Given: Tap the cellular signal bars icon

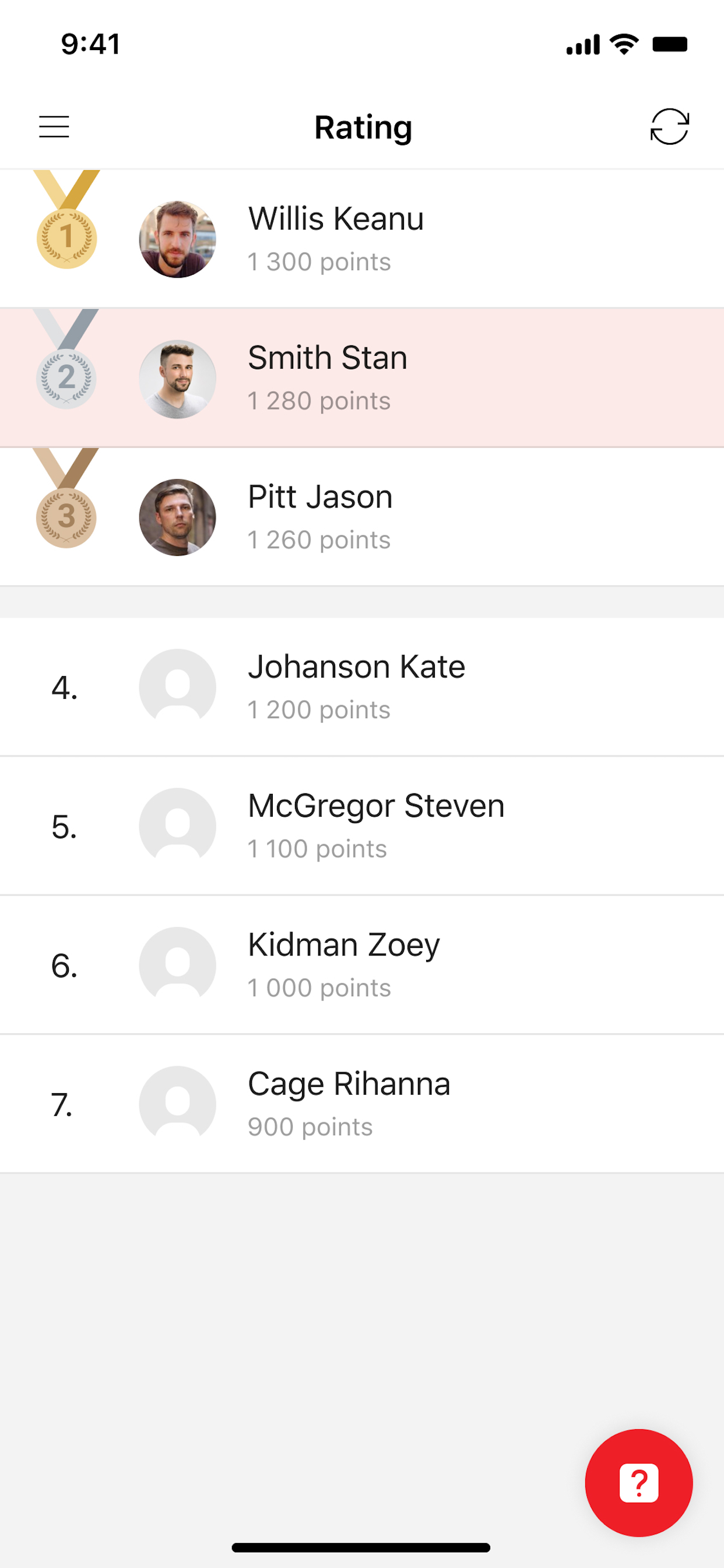Looking at the screenshot, I should click(x=582, y=44).
